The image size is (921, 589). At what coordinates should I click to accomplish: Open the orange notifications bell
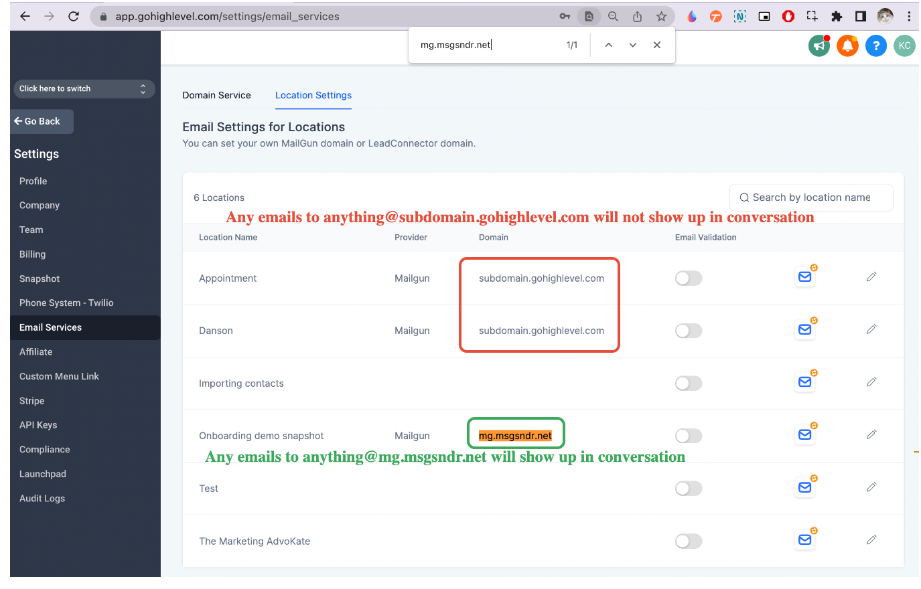click(x=847, y=46)
